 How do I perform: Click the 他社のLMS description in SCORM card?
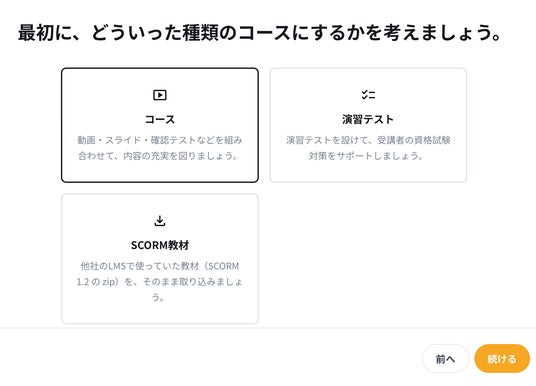click(160, 266)
